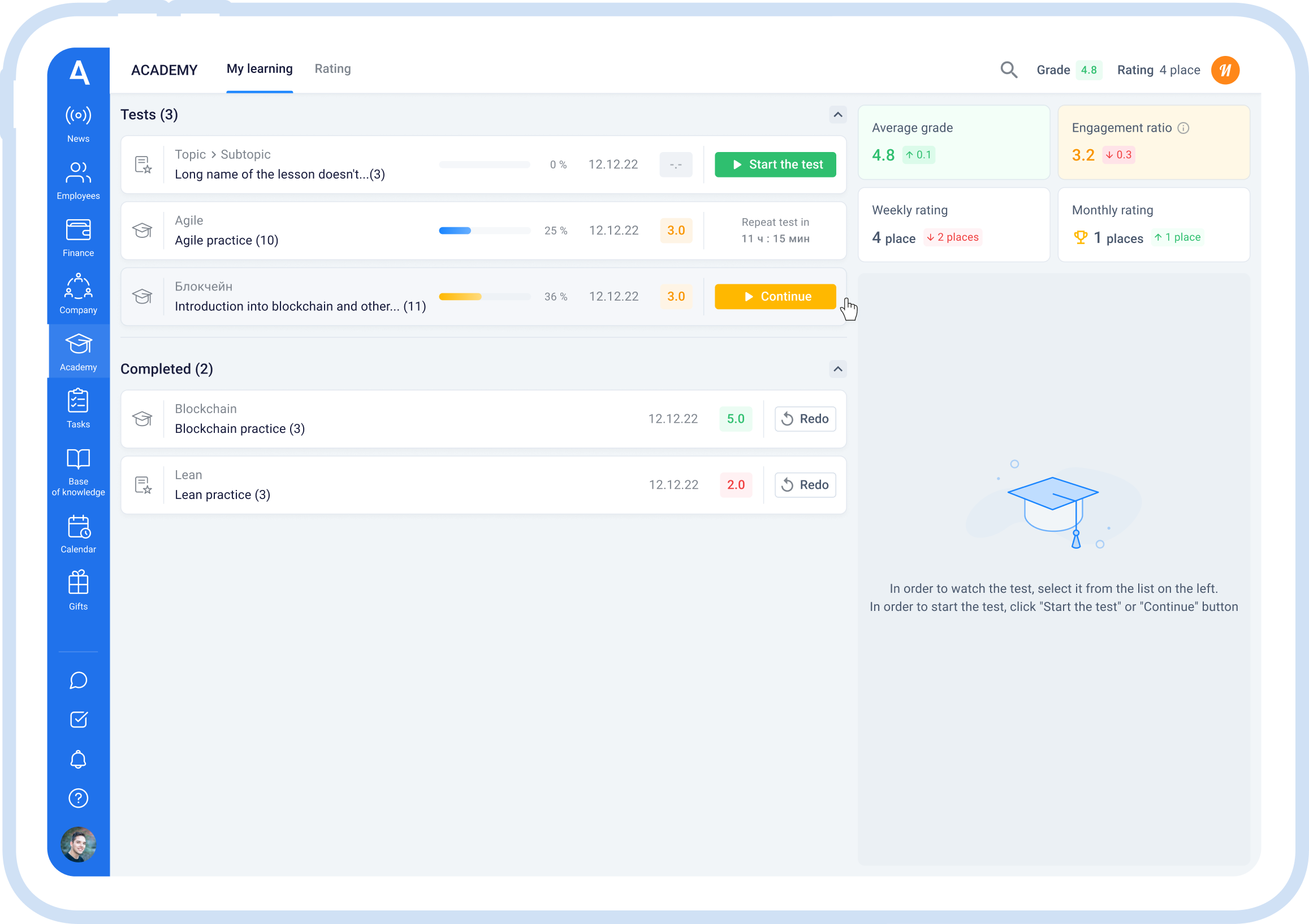This screenshot has height=924, width=1309.
Task: Collapse the Tests section
Action: click(x=837, y=115)
